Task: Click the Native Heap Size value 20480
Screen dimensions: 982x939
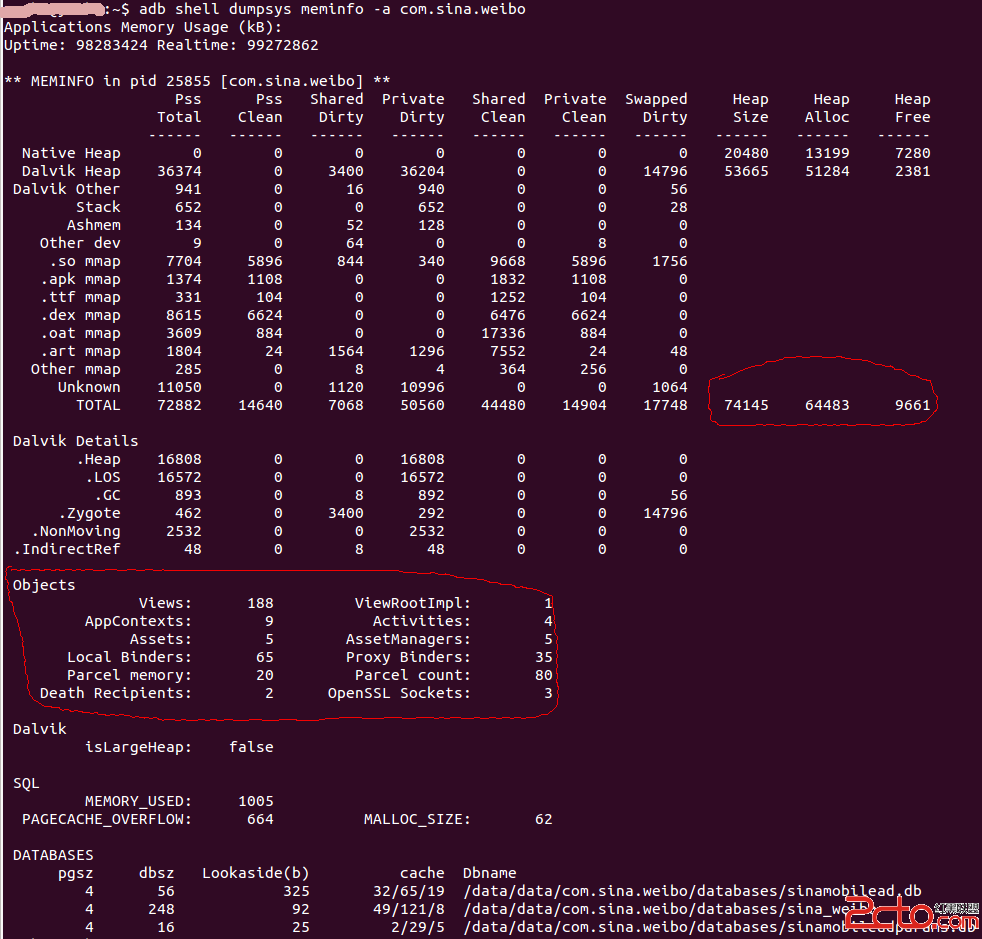Action: click(x=746, y=153)
